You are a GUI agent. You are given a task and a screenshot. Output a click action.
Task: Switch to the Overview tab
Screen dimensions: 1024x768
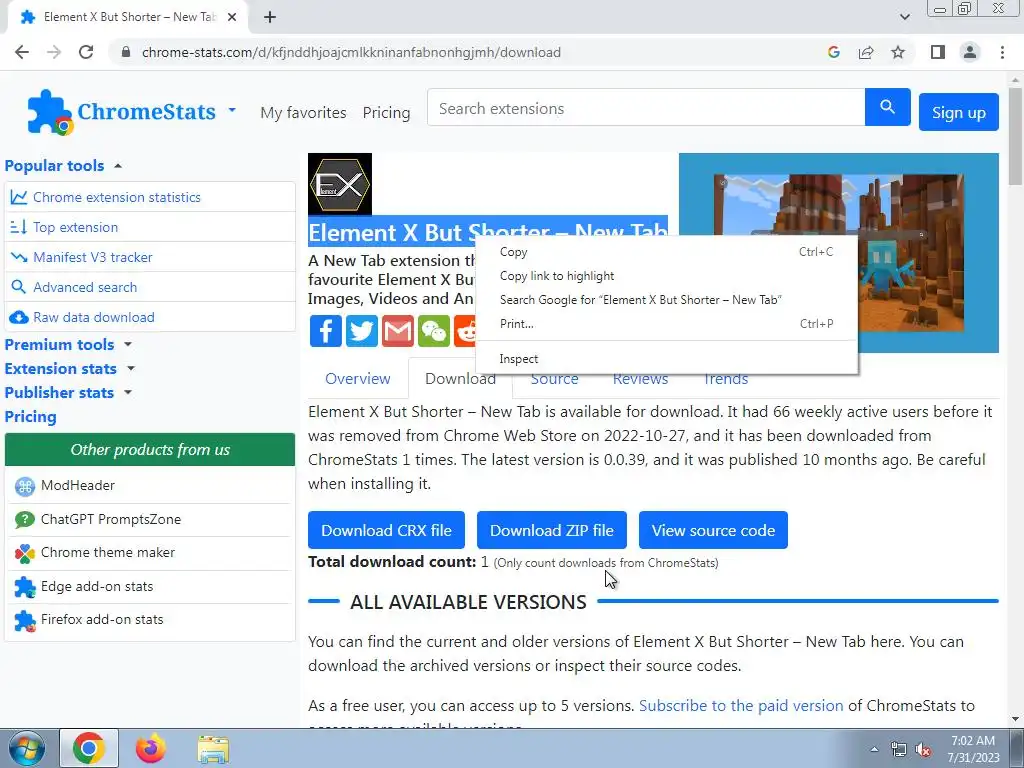[x=357, y=379]
